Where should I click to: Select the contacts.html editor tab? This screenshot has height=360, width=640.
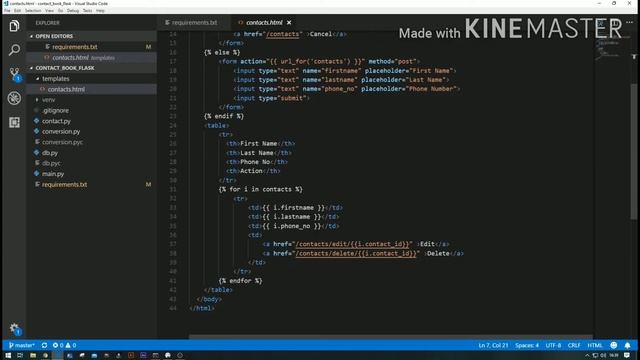(264, 22)
